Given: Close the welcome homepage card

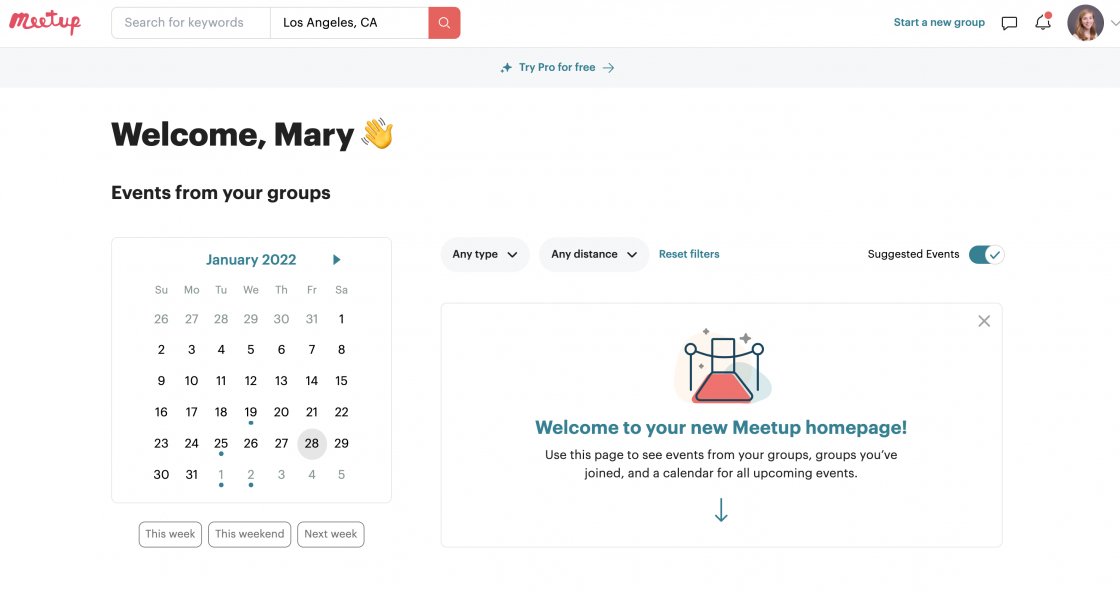Looking at the screenshot, I should coord(984,321).
